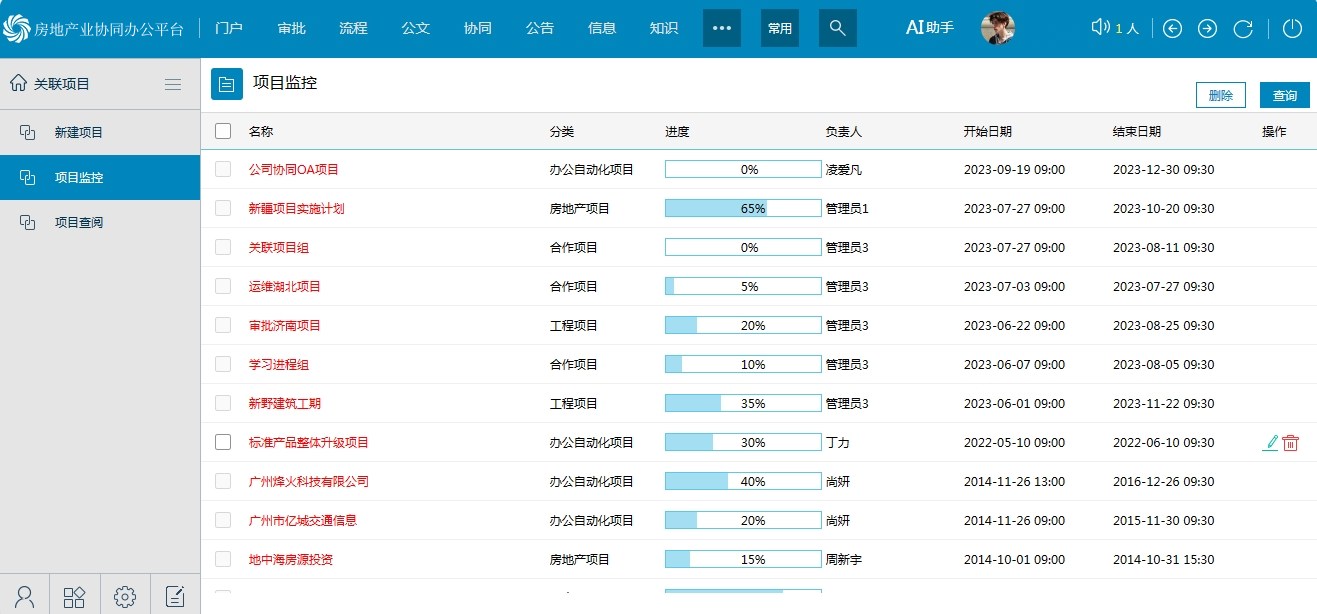Click edit pencil icon for 标准产品整体升级项目
The image size is (1317, 614).
(x=1270, y=442)
